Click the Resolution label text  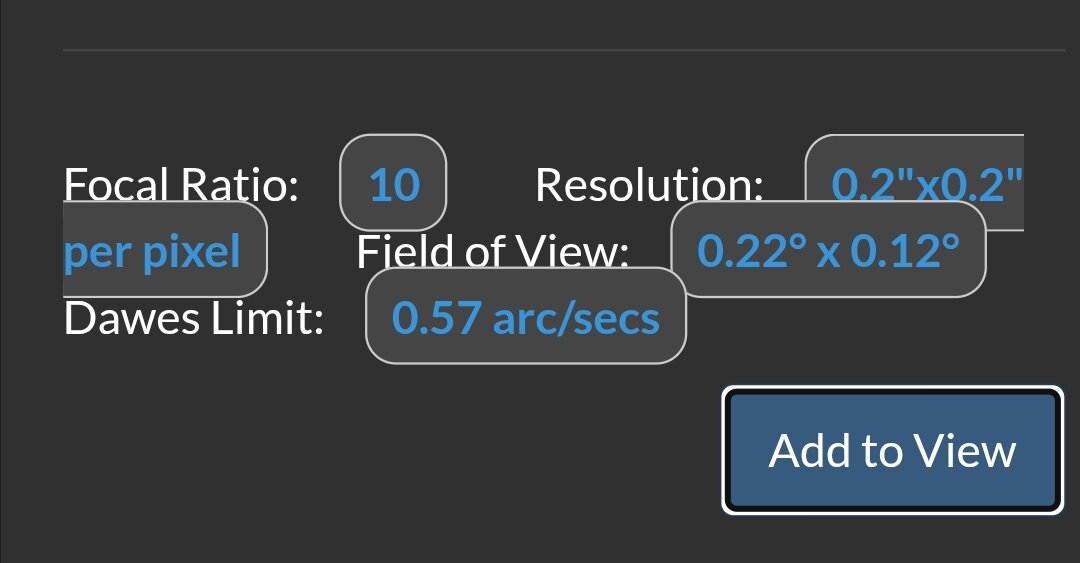[649, 184]
